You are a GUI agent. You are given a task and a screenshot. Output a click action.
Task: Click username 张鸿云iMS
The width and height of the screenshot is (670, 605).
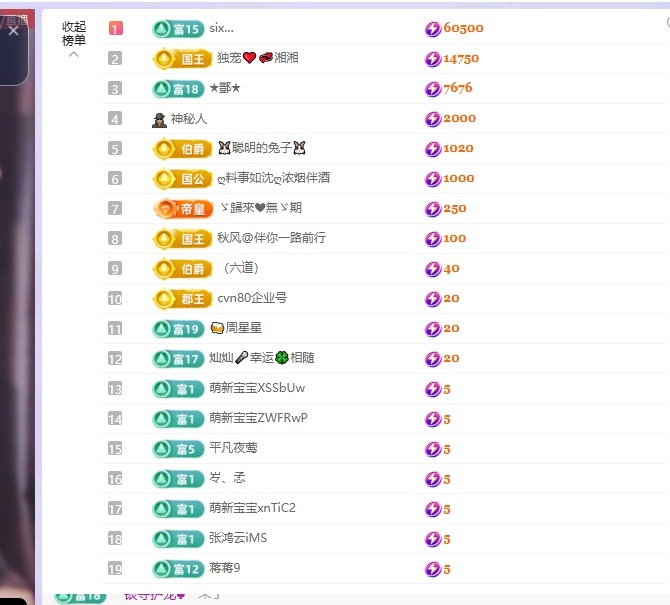click(238, 537)
